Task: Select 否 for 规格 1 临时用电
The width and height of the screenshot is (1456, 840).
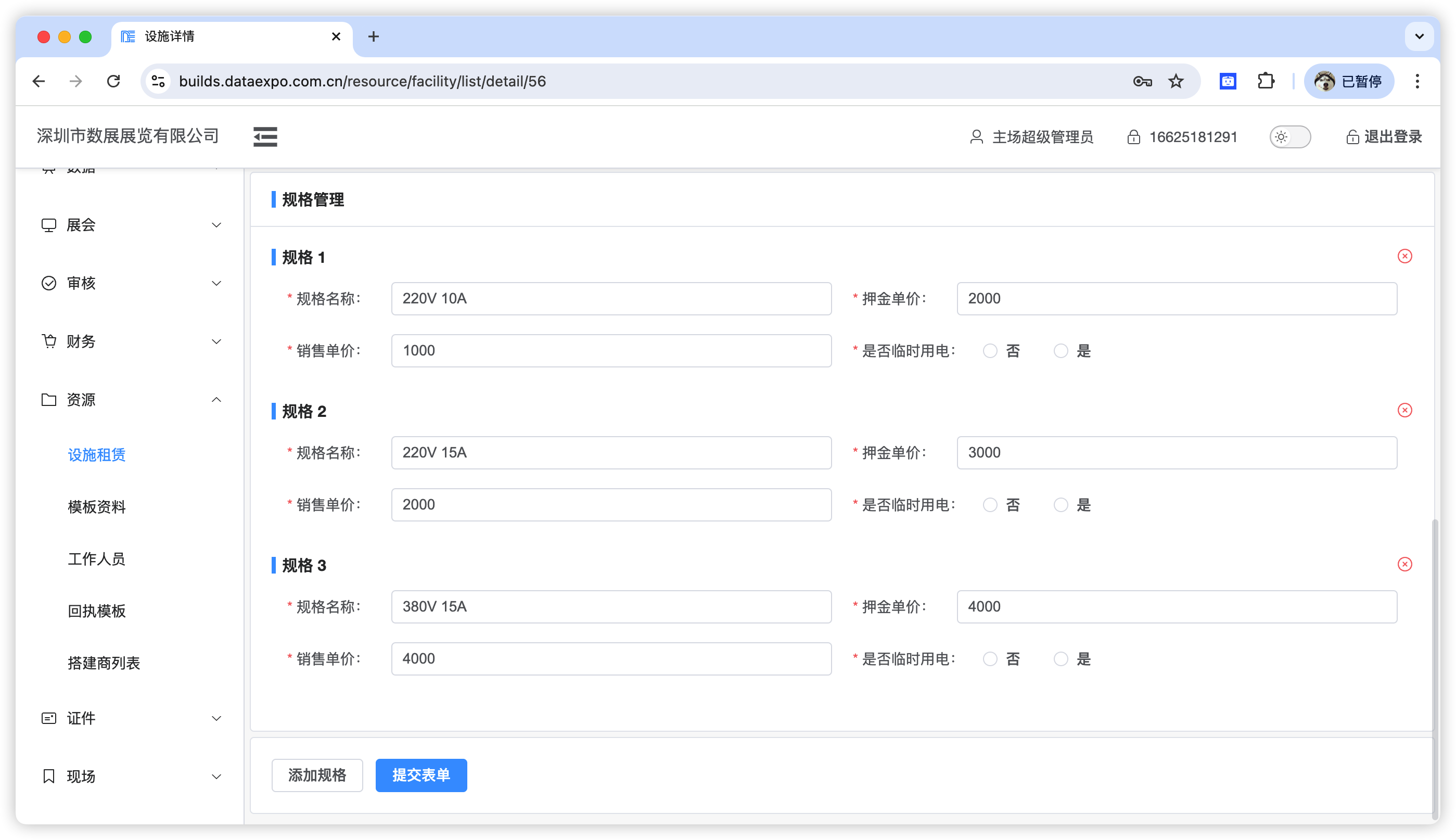Action: pyautogui.click(x=990, y=351)
